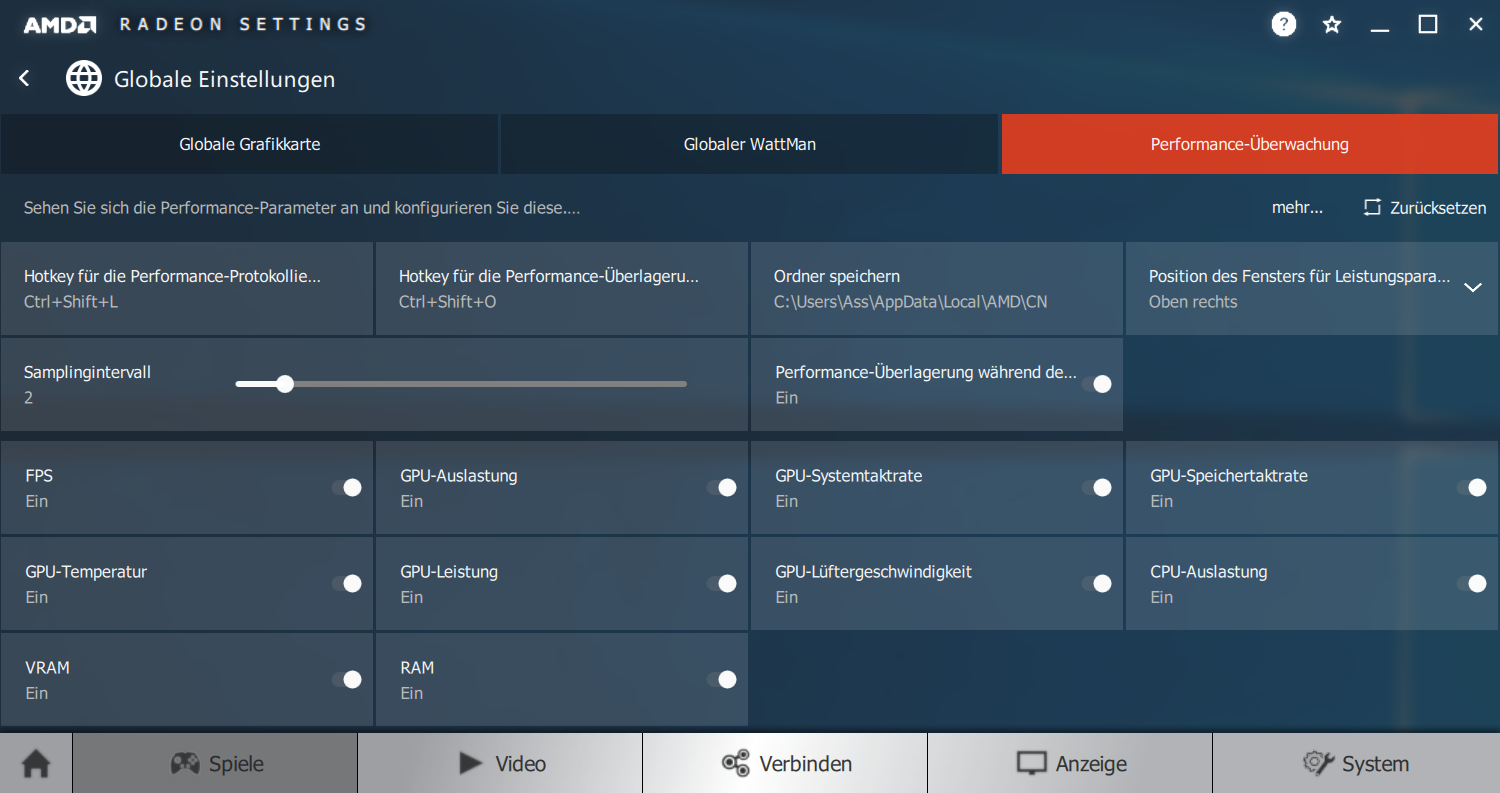Viewport: 1500px width, 793px height.
Task: Toggle the FPS metric switch
Action: click(x=346, y=488)
